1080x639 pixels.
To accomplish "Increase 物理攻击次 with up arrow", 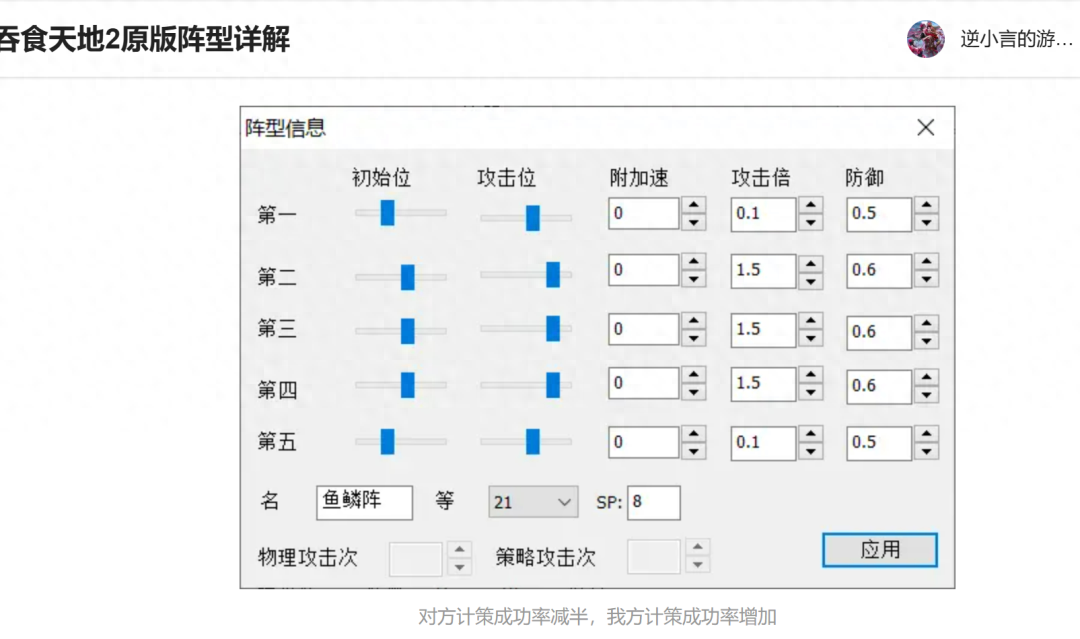I will pyautogui.click(x=459, y=549).
